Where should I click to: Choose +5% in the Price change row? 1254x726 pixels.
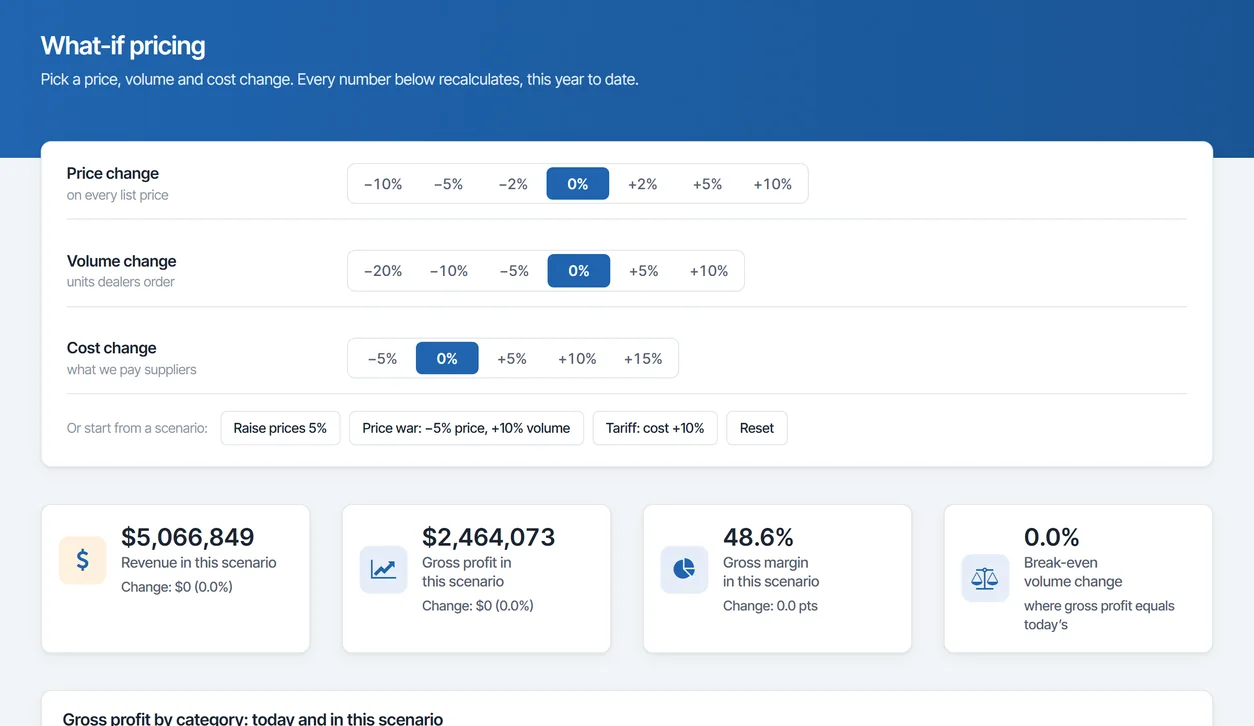coord(707,184)
